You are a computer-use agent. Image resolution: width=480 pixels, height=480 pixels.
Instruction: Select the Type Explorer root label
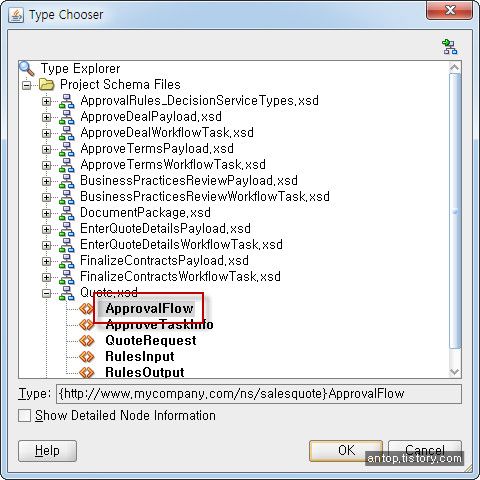tap(80, 69)
